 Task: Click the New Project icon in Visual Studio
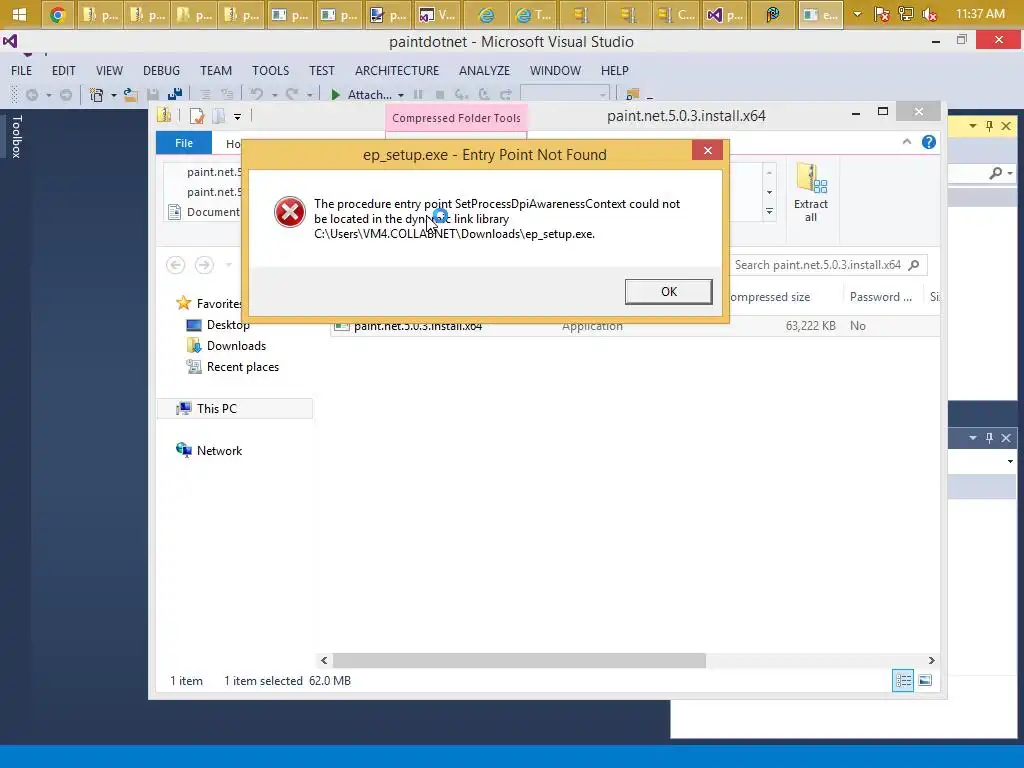(x=96, y=95)
